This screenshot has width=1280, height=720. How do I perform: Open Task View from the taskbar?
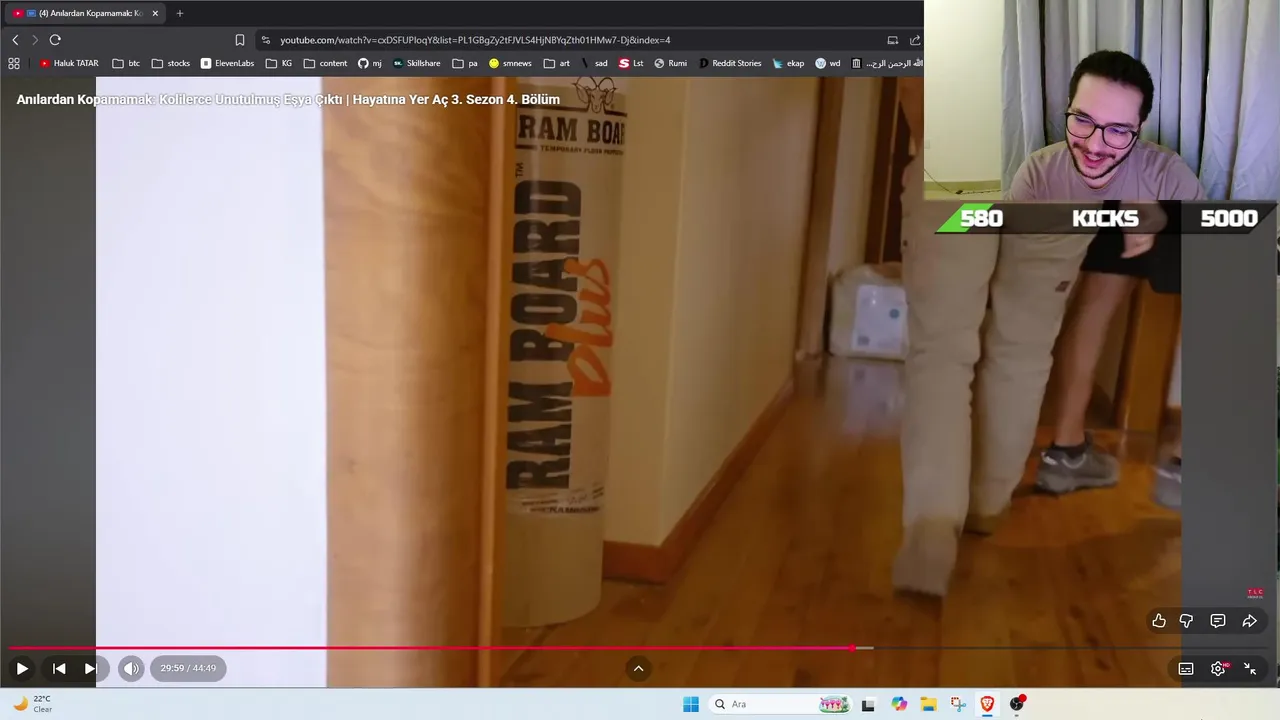point(868,704)
